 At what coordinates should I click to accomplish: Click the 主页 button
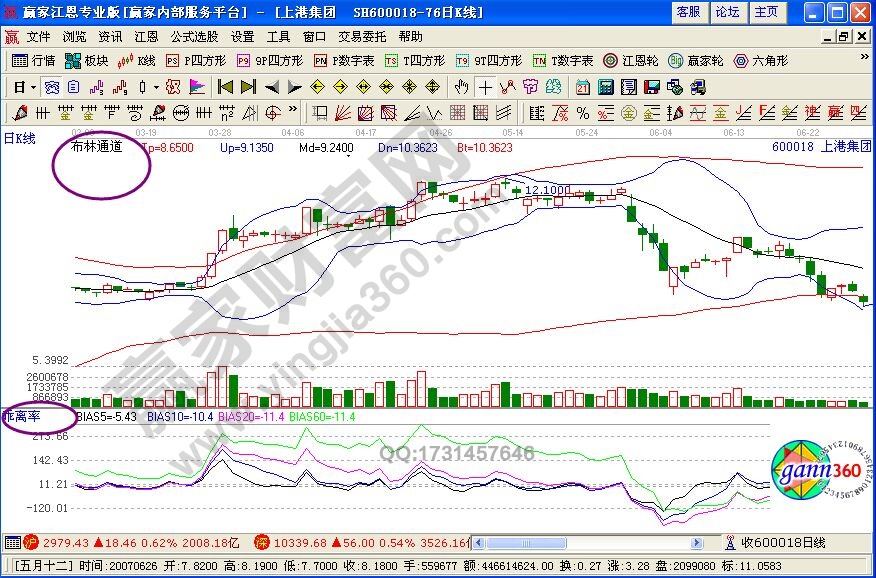coord(766,12)
